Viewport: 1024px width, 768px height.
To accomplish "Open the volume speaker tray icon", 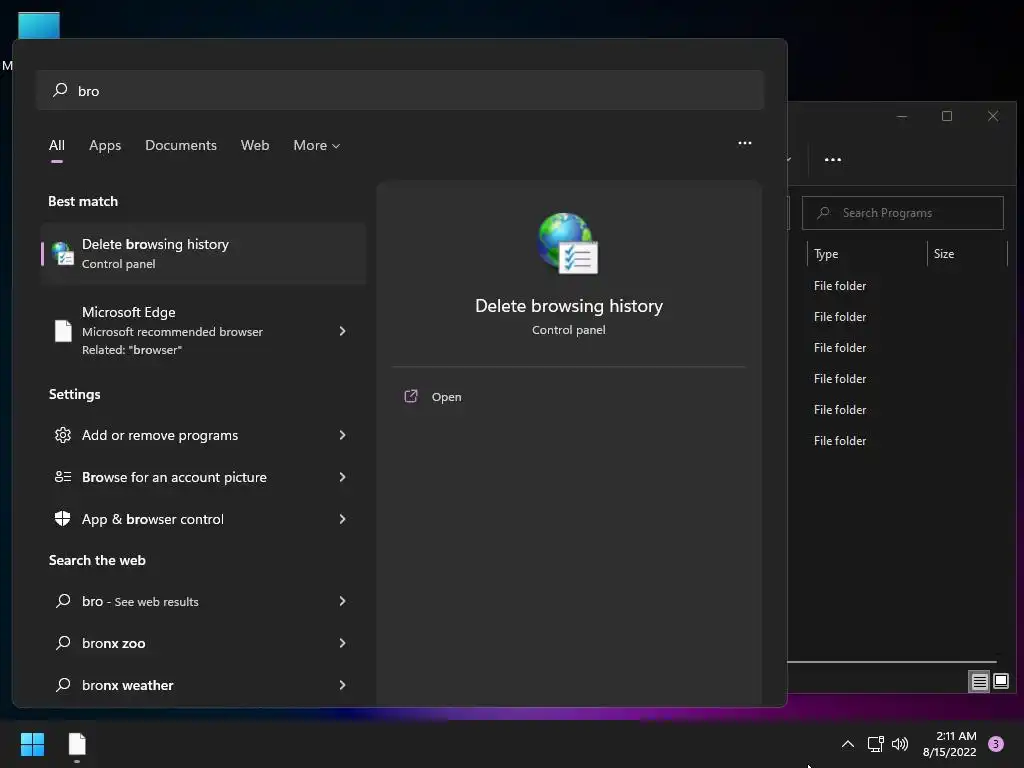I will click(x=900, y=744).
